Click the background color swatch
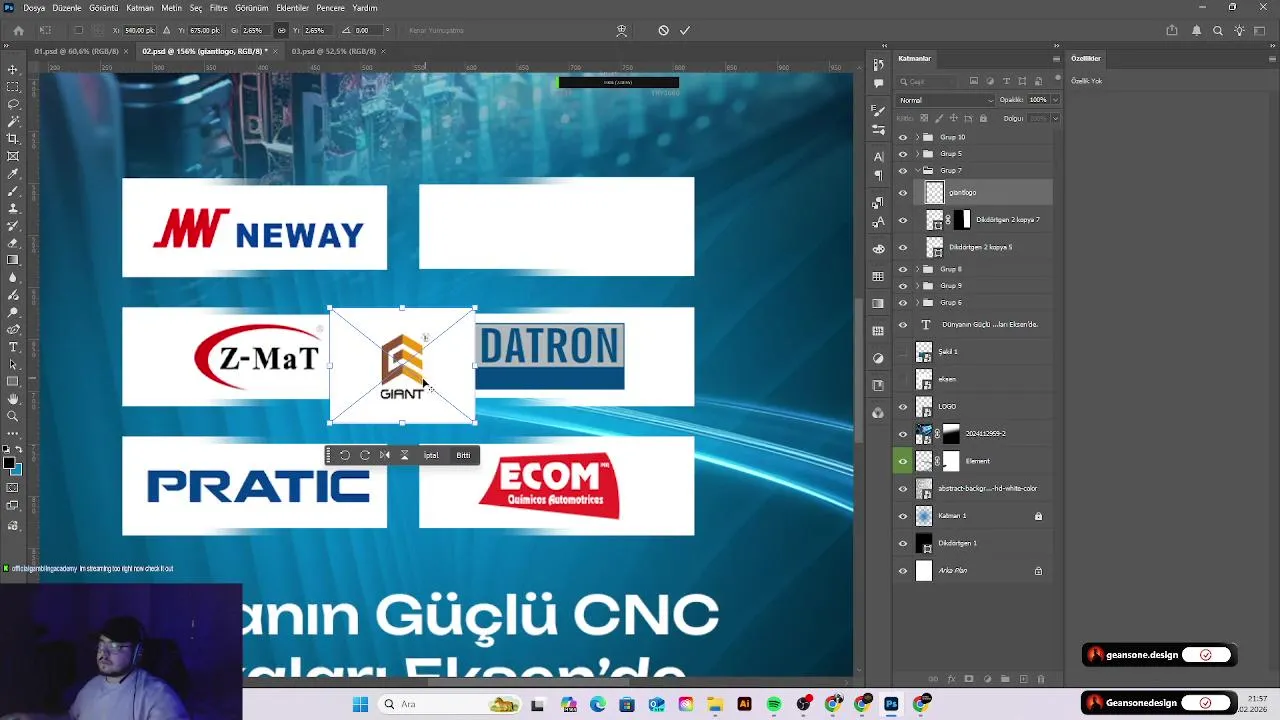This screenshot has height=720, width=1280. tap(17, 469)
